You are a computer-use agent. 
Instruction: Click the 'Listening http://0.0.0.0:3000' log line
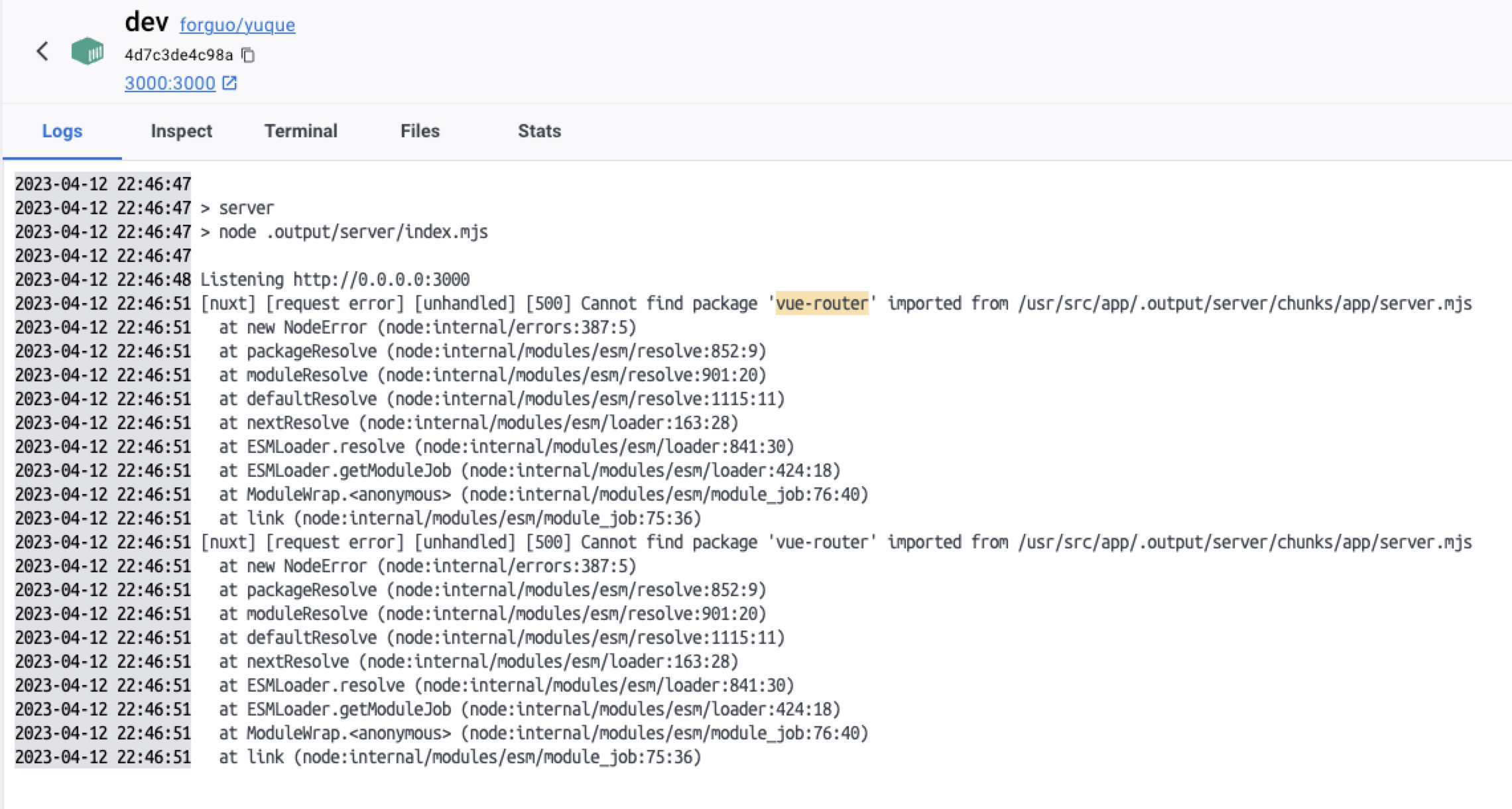pyautogui.click(x=335, y=280)
